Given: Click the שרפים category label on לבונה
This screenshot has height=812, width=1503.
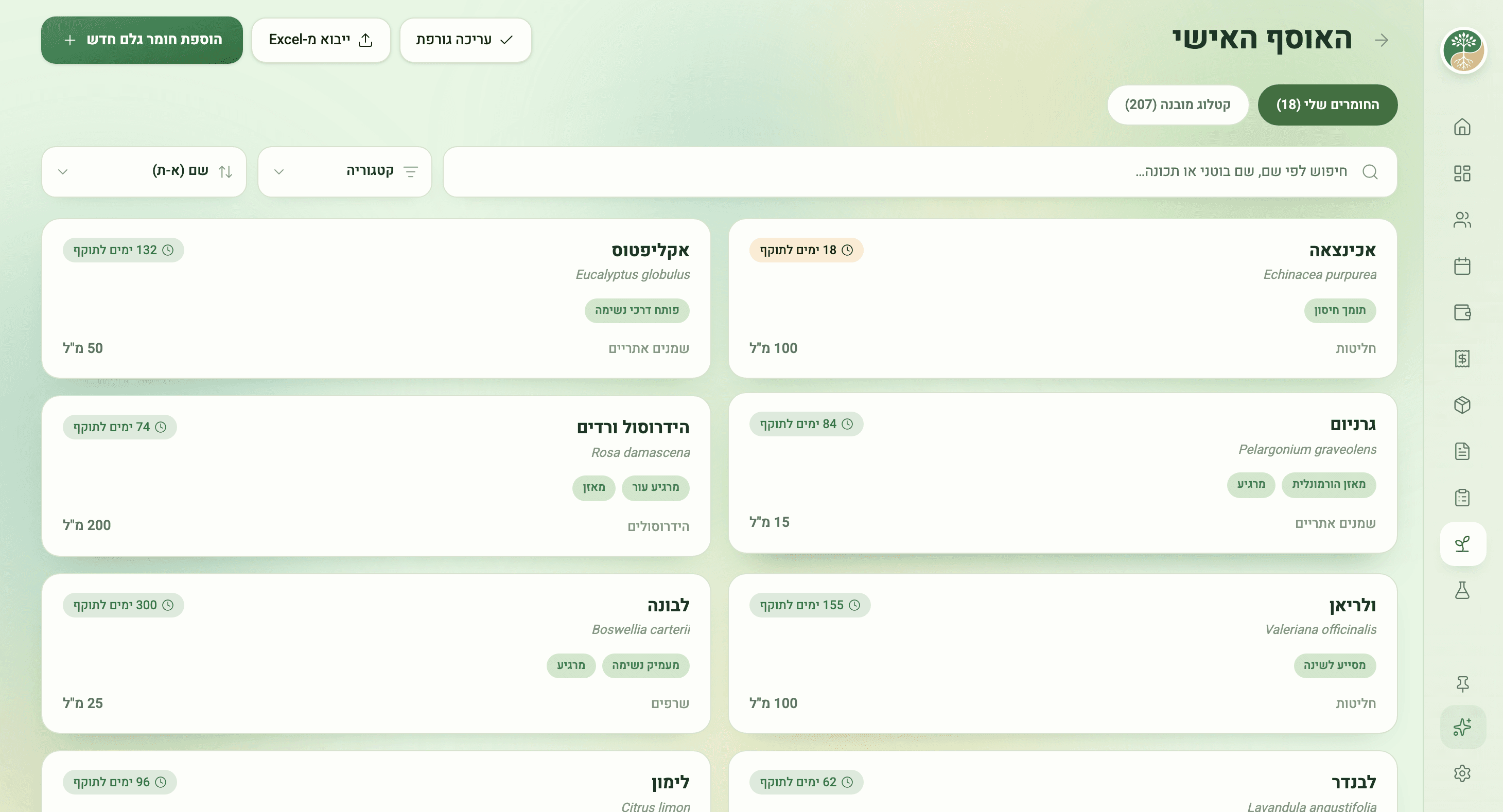Looking at the screenshot, I should tap(670, 703).
